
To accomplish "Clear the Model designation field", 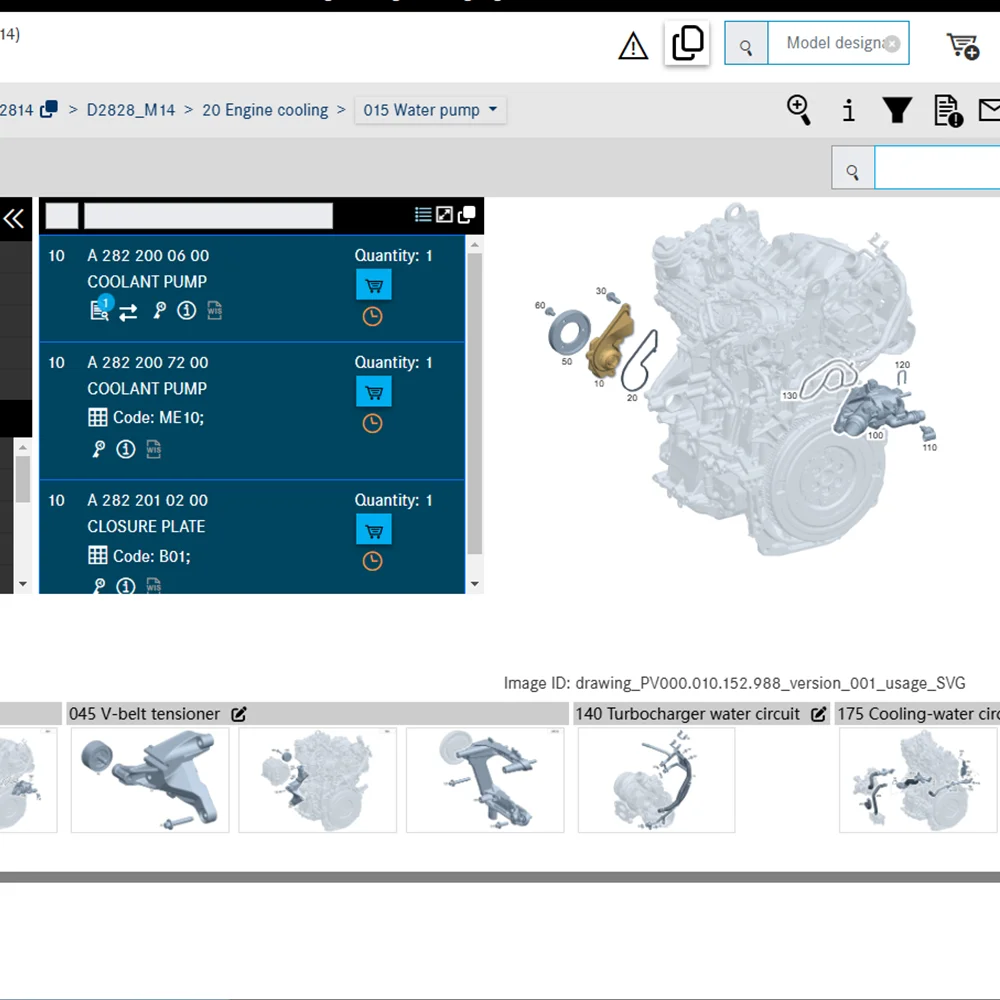I will click(x=892, y=43).
